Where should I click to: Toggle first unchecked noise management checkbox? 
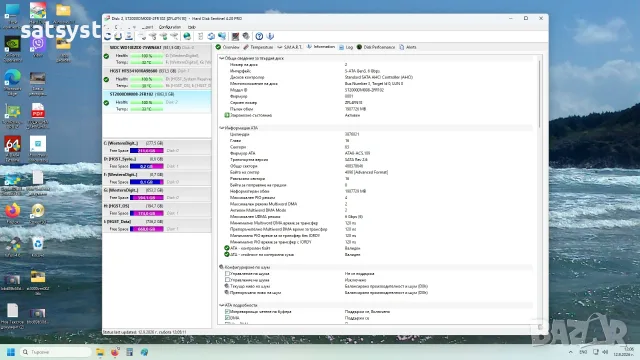227,273
